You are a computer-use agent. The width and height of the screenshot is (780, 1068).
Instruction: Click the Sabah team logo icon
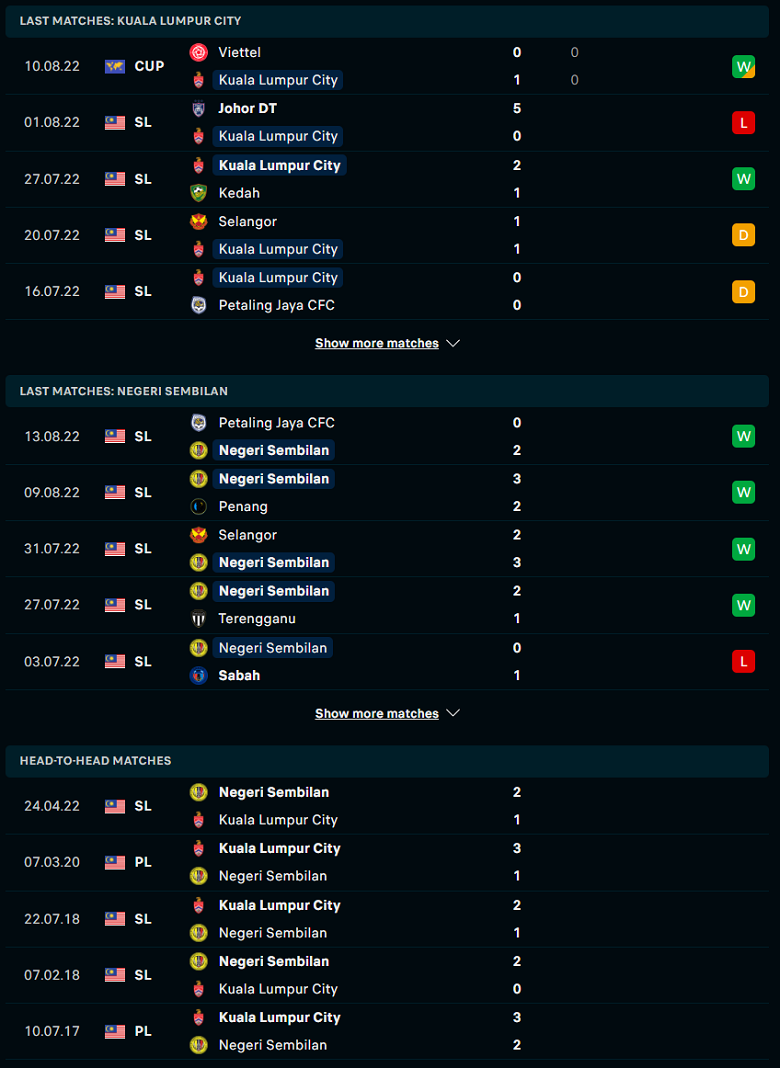199,675
